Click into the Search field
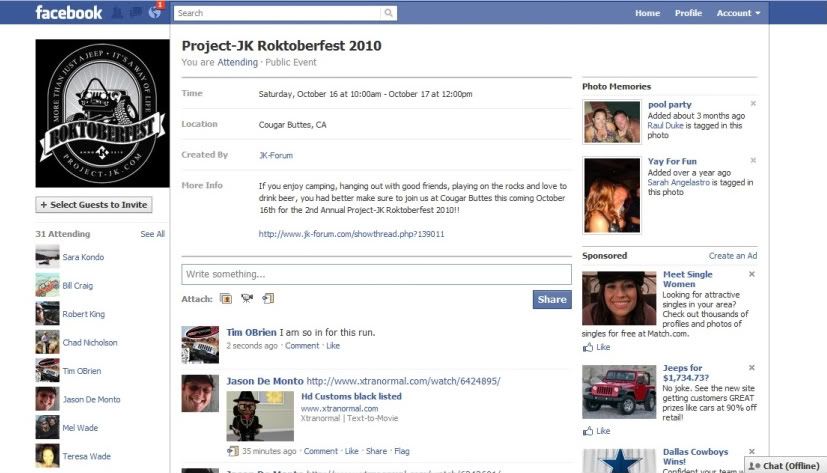This screenshot has height=473, width=827. tap(277, 13)
